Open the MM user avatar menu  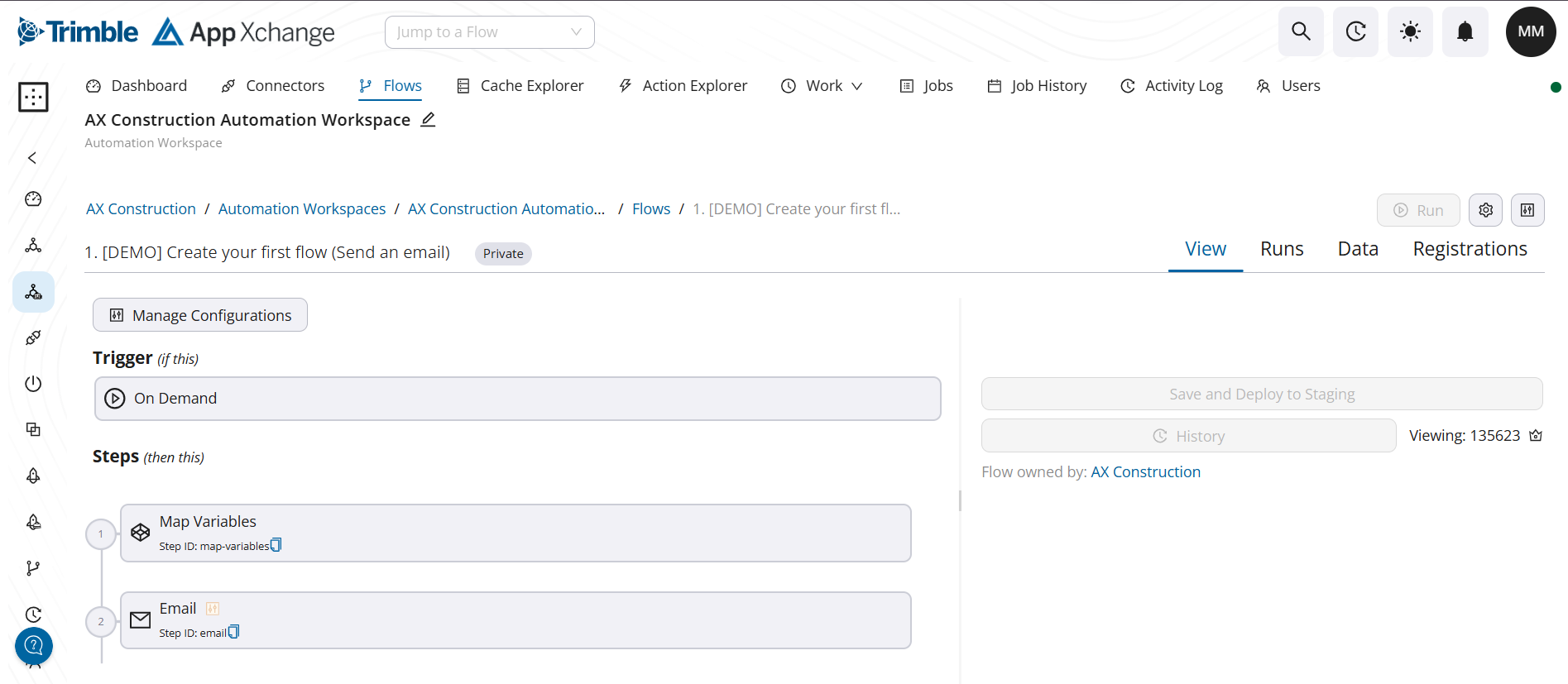(1531, 31)
